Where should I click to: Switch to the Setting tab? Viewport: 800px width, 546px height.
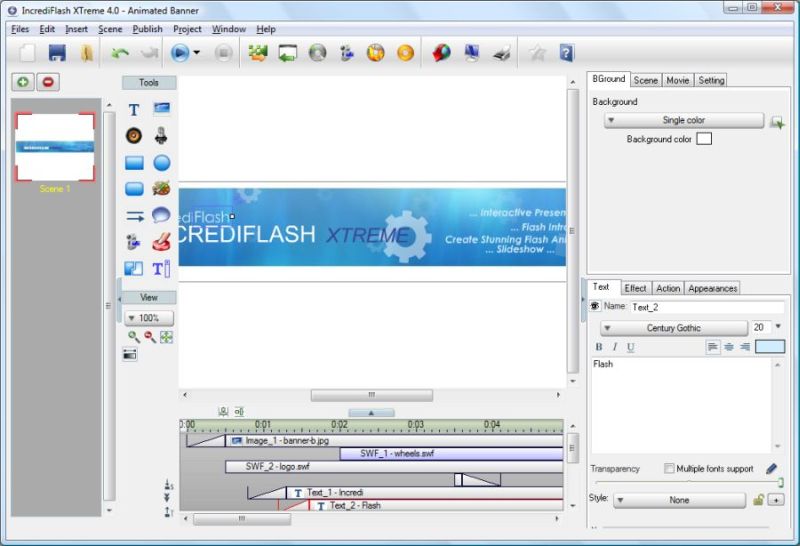click(x=711, y=80)
